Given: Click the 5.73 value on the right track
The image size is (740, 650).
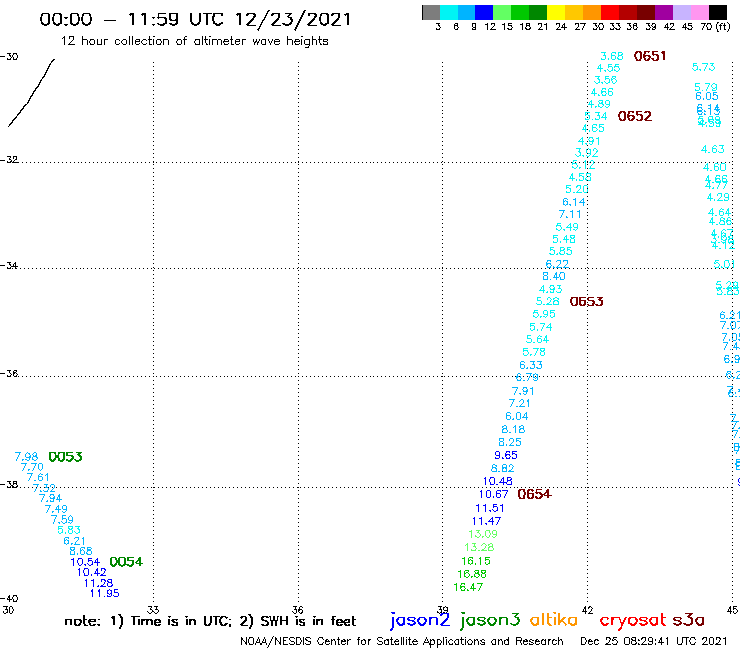Looking at the screenshot, I should [703, 67].
